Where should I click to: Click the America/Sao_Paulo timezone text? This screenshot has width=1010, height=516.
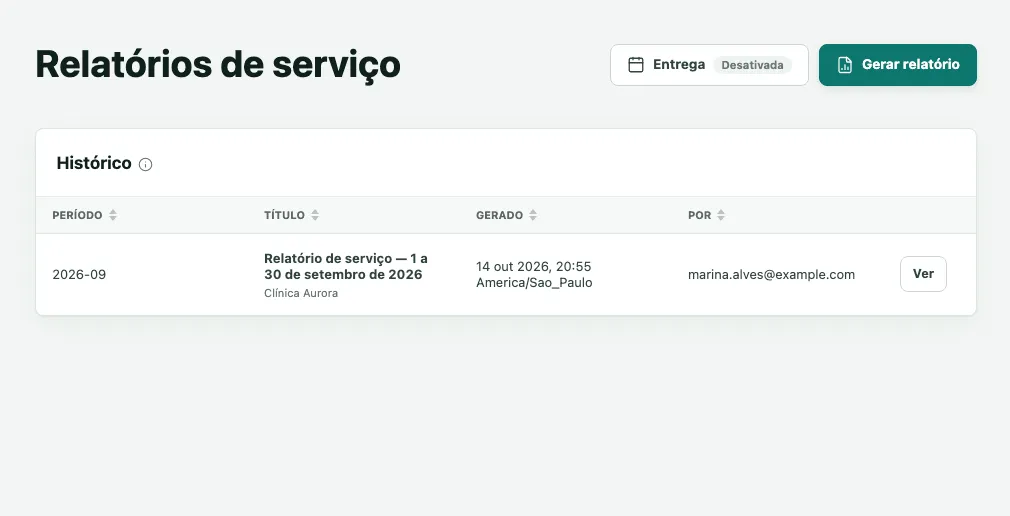click(534, 283)
